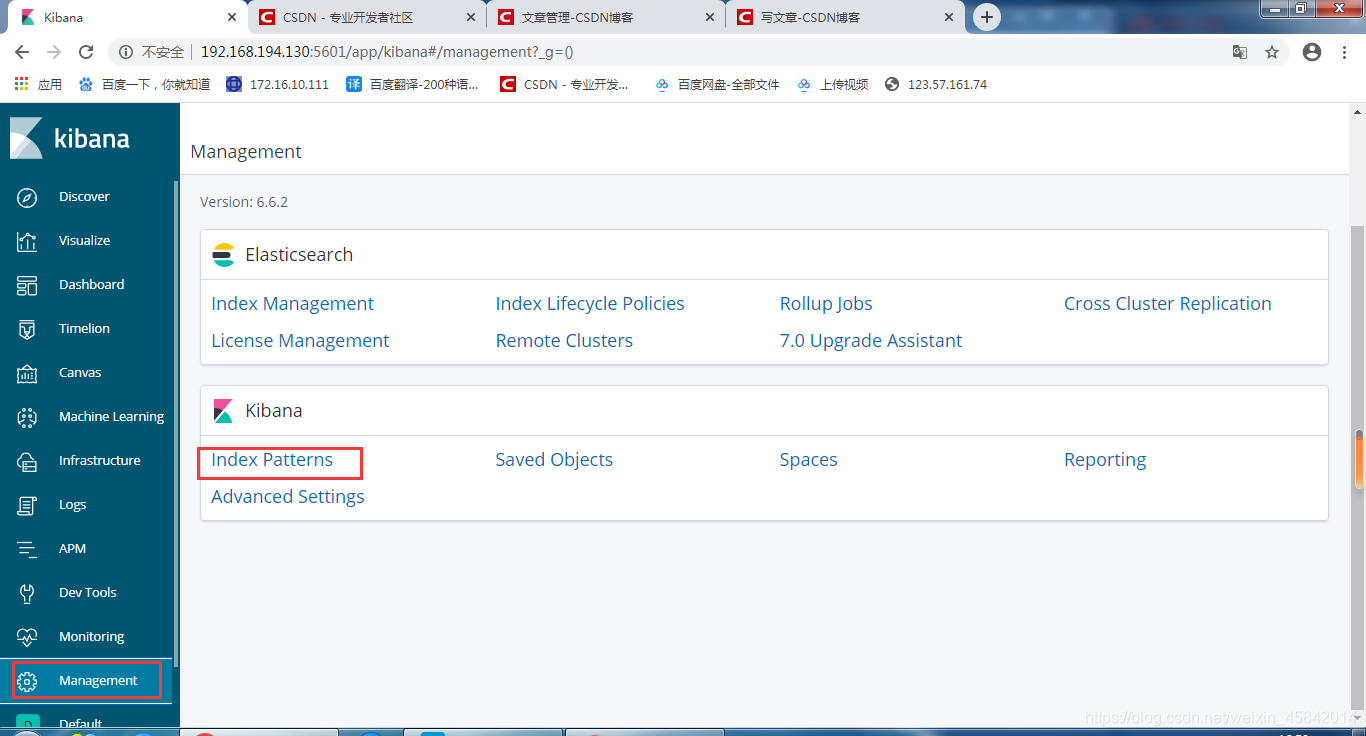The height and width of the screenshot is (736, 1366).
Task: Open the Remote Clusters link
Action: tap(564, 341)
